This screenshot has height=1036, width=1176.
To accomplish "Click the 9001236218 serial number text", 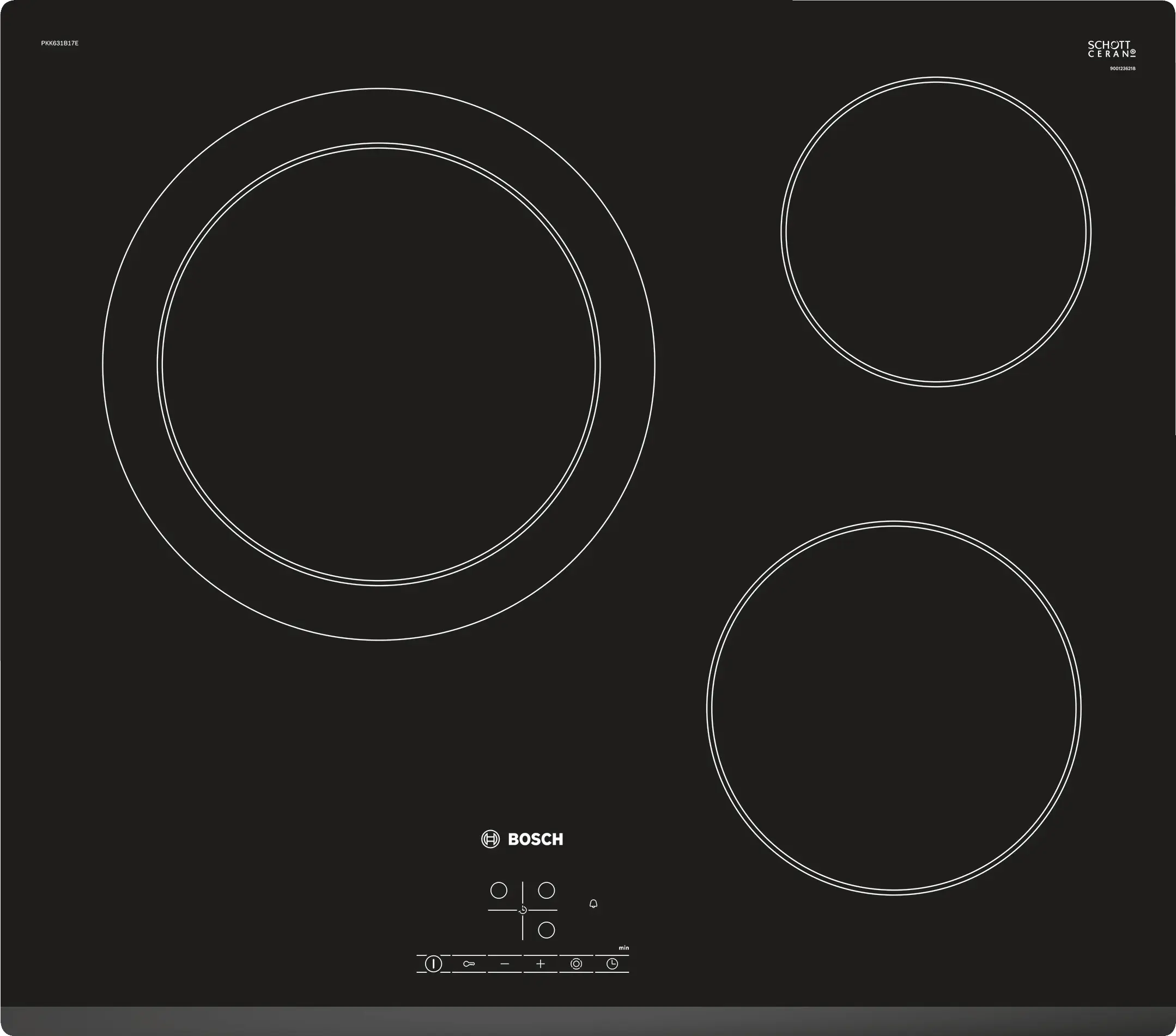I will 1122,69.
